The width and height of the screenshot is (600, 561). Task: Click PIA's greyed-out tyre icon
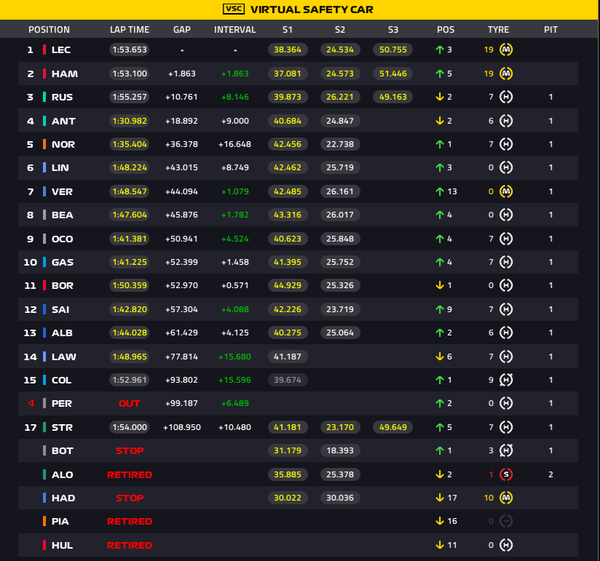click(x=506, y=521)
